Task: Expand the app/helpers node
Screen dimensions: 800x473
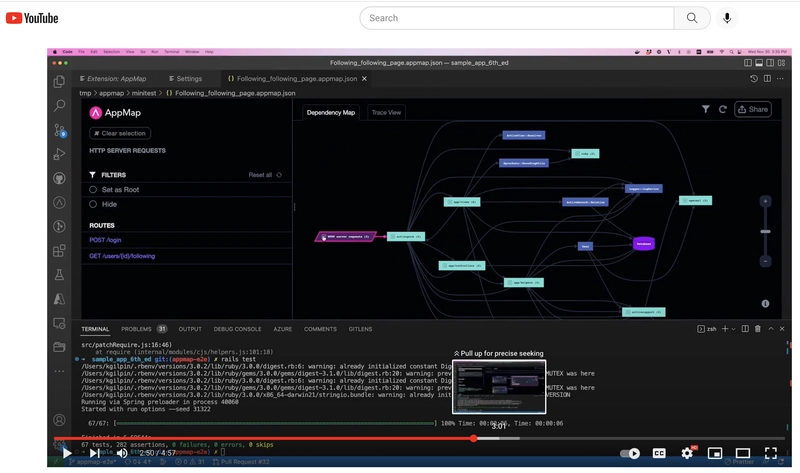Action: (509, 283)
